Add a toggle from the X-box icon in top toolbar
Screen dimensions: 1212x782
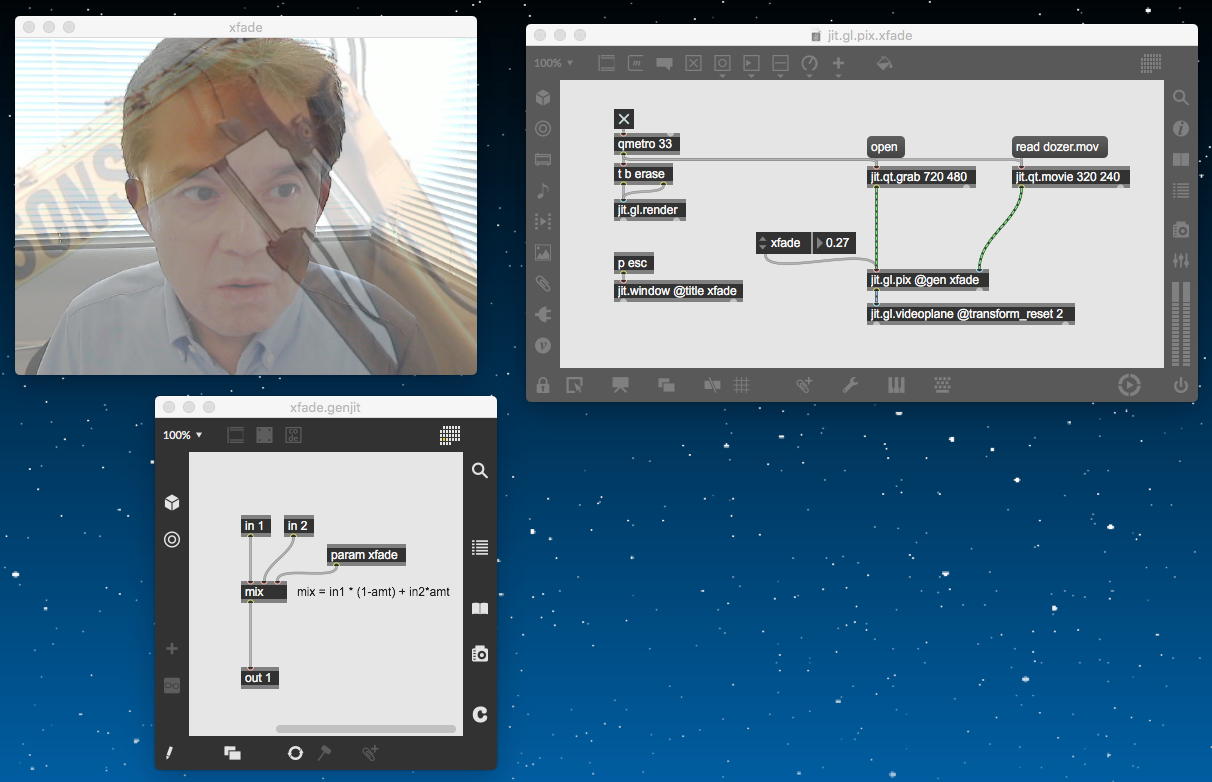click(x=693, y=63)
